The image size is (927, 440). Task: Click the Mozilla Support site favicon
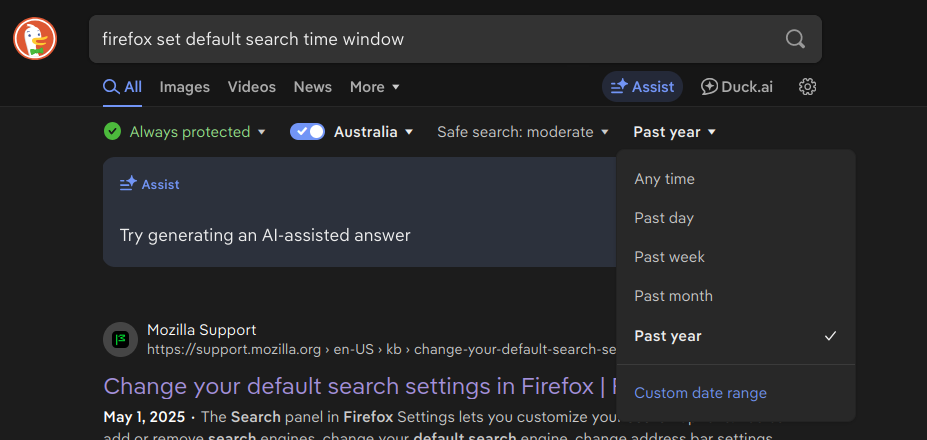121,339
